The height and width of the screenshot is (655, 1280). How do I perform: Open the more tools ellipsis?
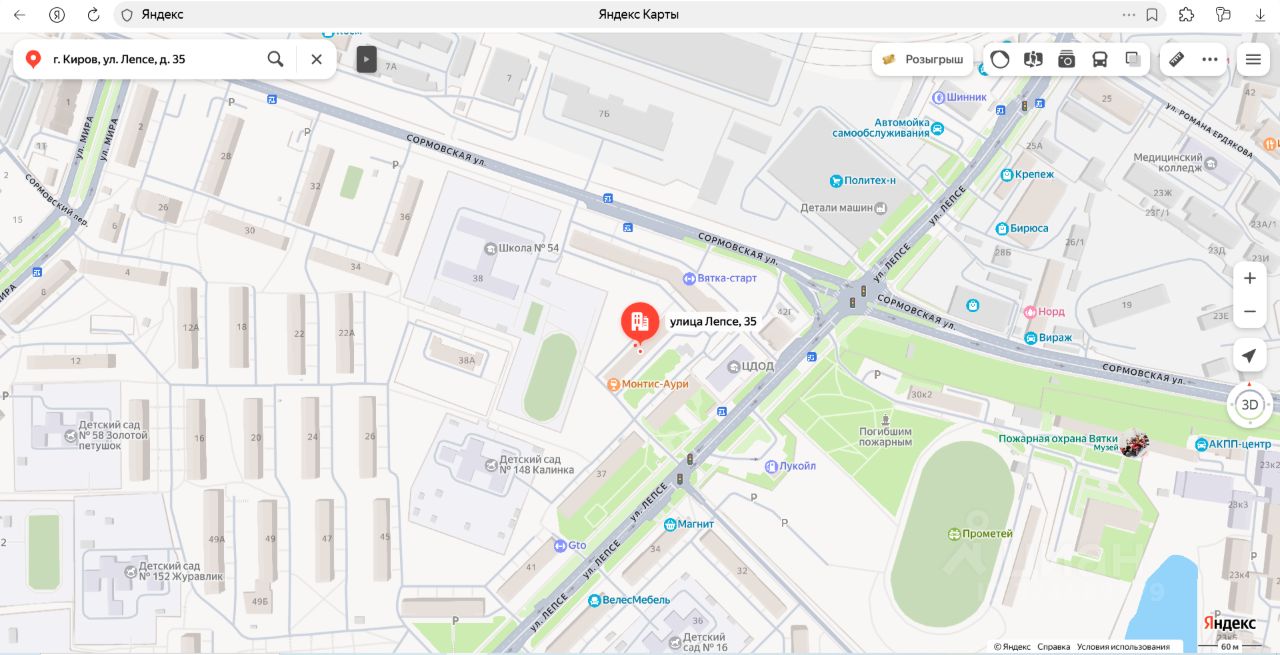tap(1210, 59)
